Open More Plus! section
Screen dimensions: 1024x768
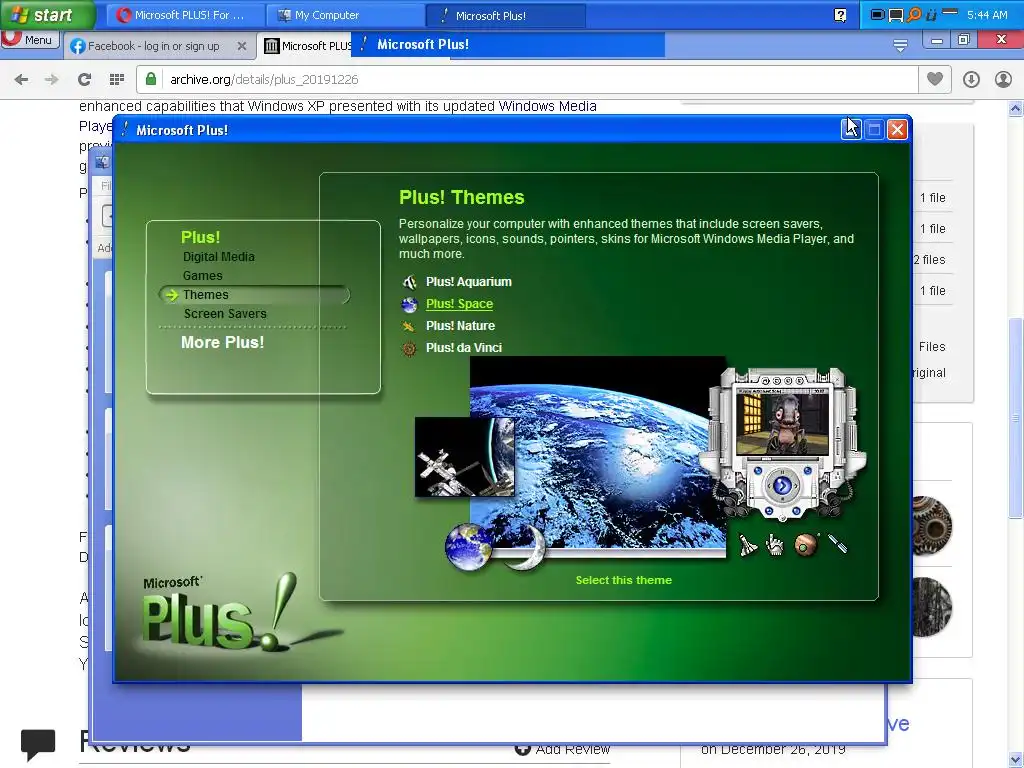coord(222,342)
